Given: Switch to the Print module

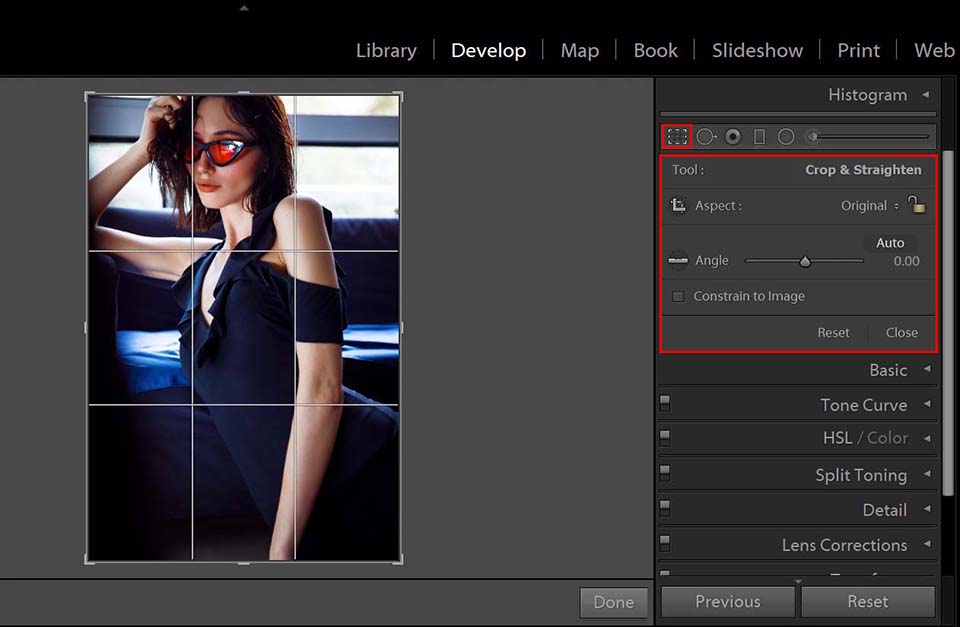Looking at the screenshot, I should (858, 50).
